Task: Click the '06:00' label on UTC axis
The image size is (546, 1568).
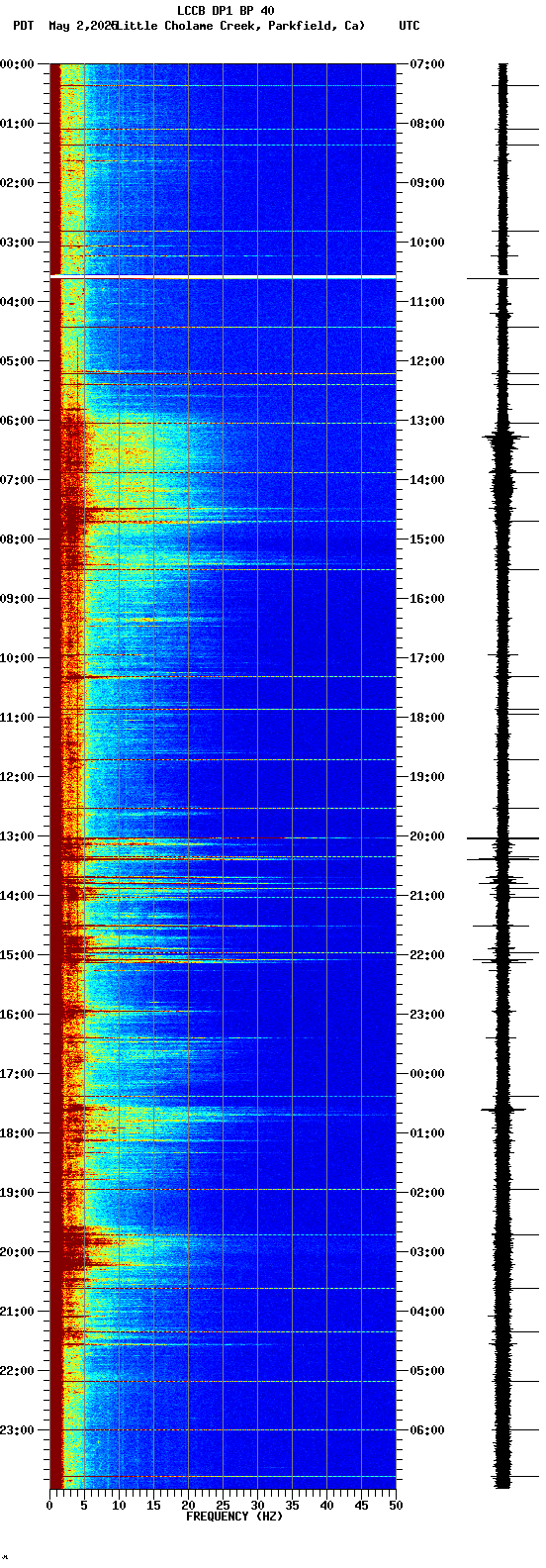Action: 427,1430
